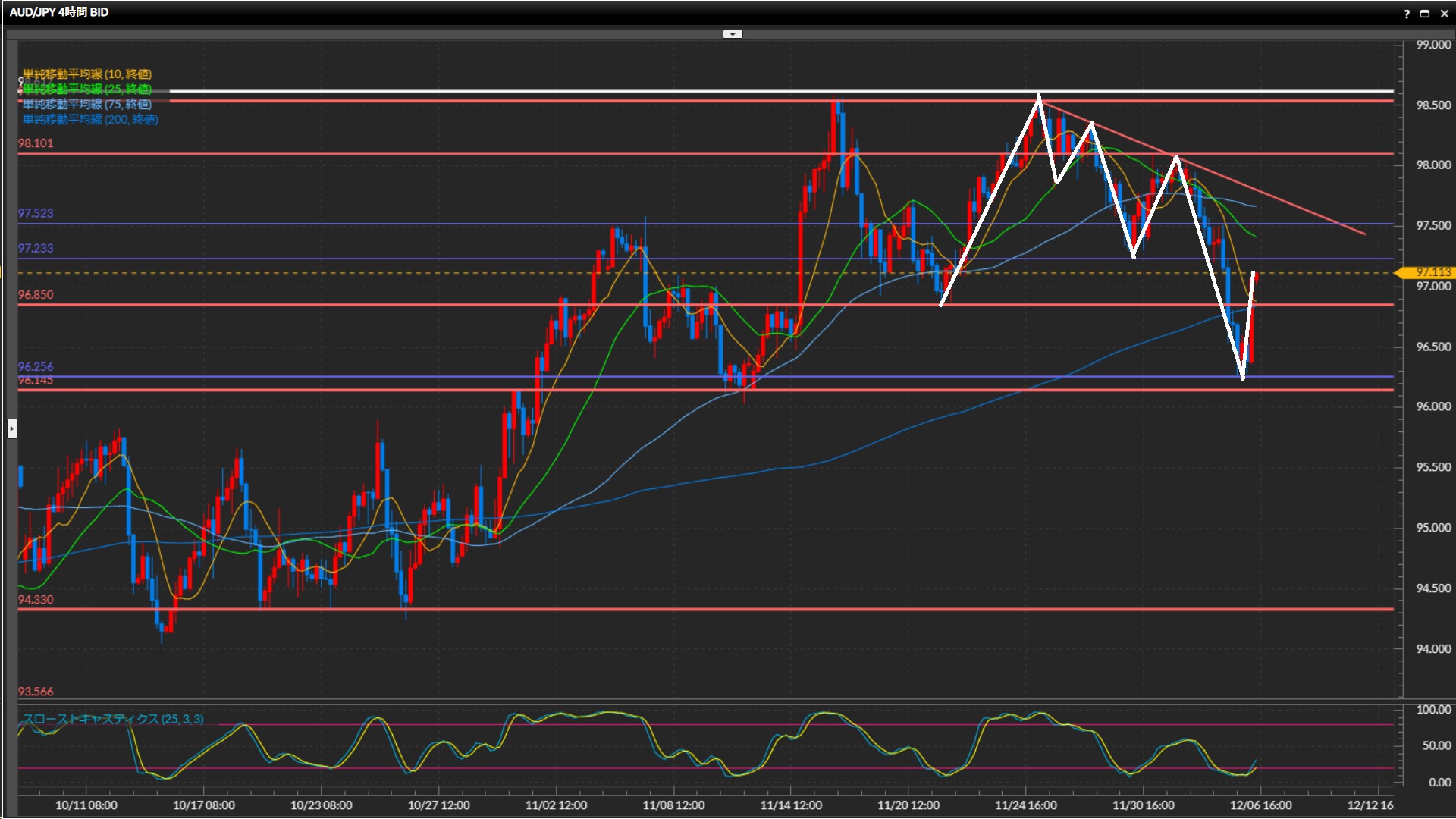Screen dimensions: 1456x819
Task: Select the 単純移動平均線 (200, 終値) indicator label
Action: point(90,119)
